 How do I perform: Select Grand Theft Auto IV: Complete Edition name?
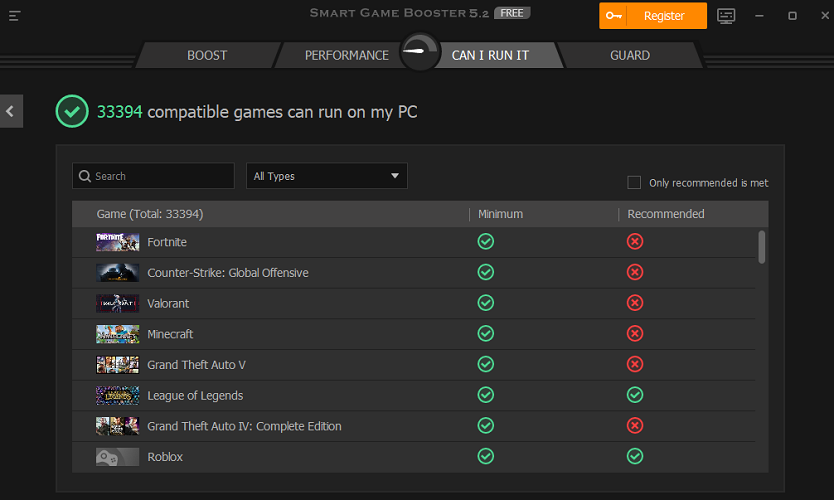244,426
